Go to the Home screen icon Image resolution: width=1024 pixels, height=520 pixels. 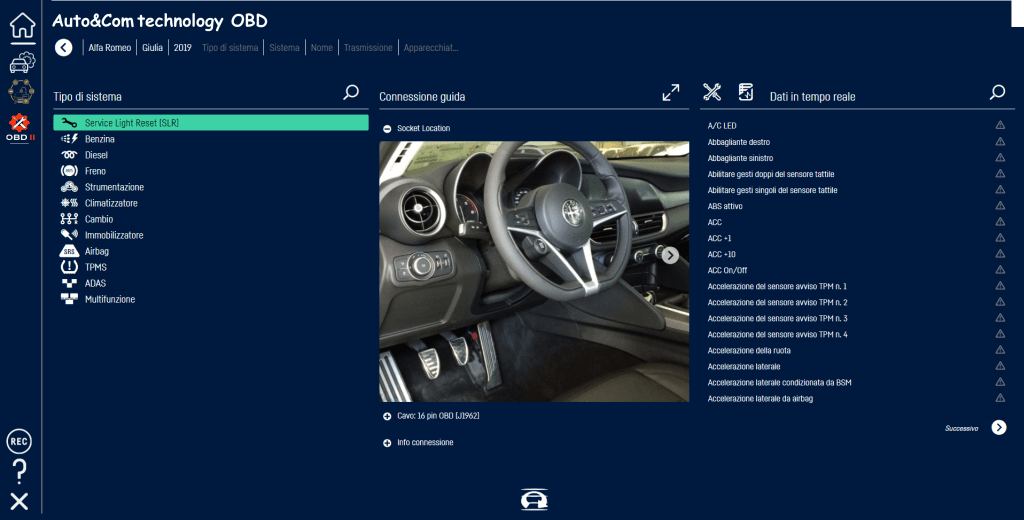20,26
